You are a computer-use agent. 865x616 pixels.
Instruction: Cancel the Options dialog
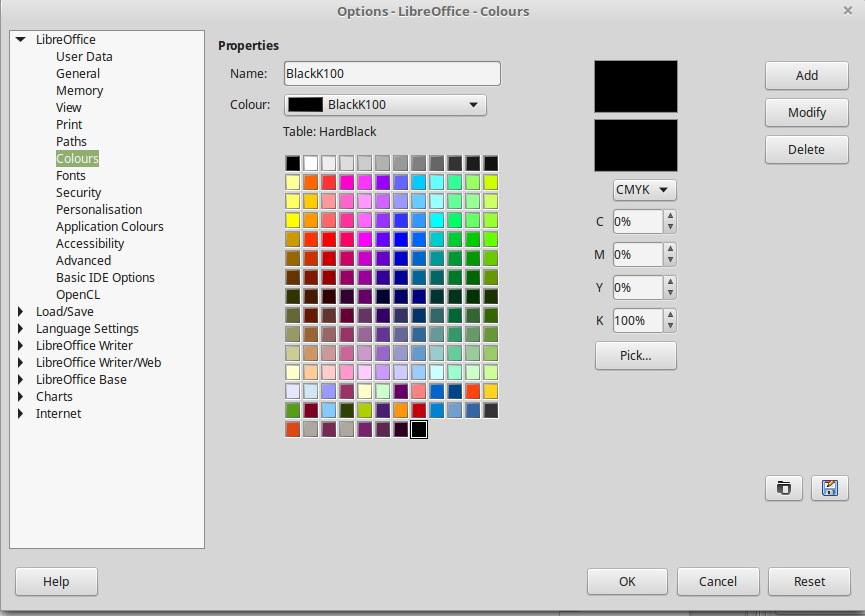click(718, 582)
